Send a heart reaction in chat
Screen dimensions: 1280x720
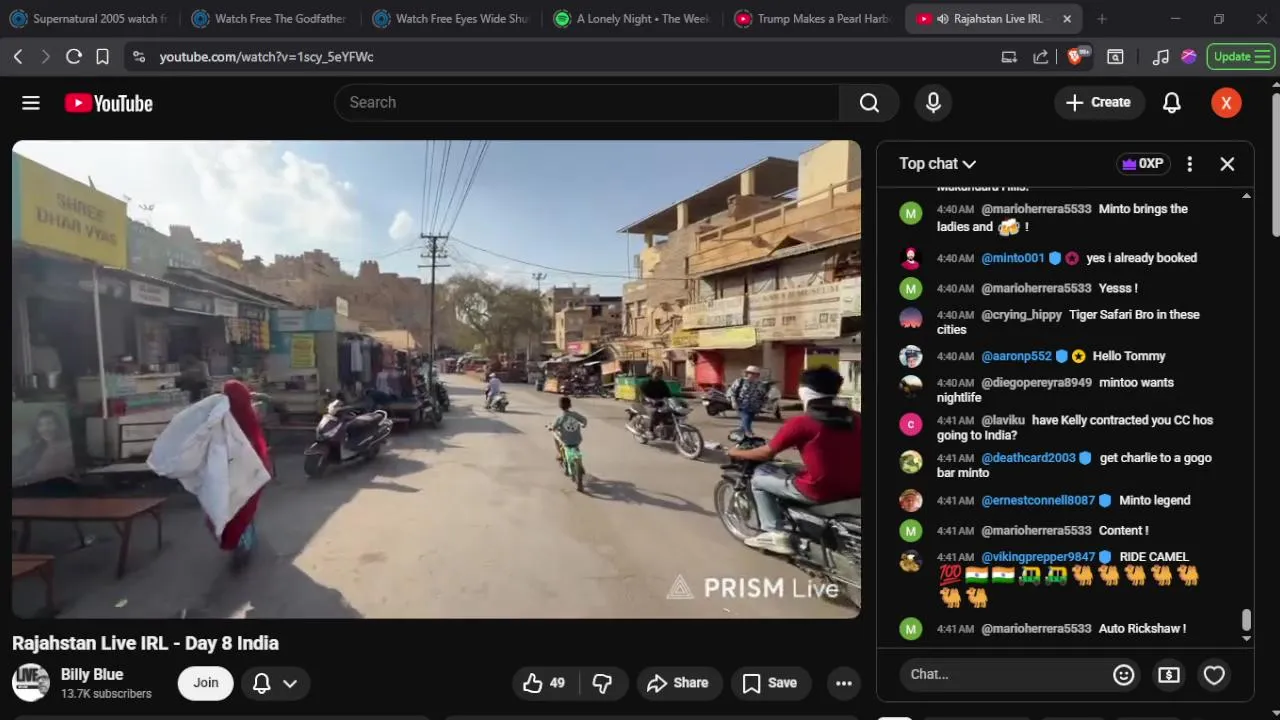[x=1214, y=675]
